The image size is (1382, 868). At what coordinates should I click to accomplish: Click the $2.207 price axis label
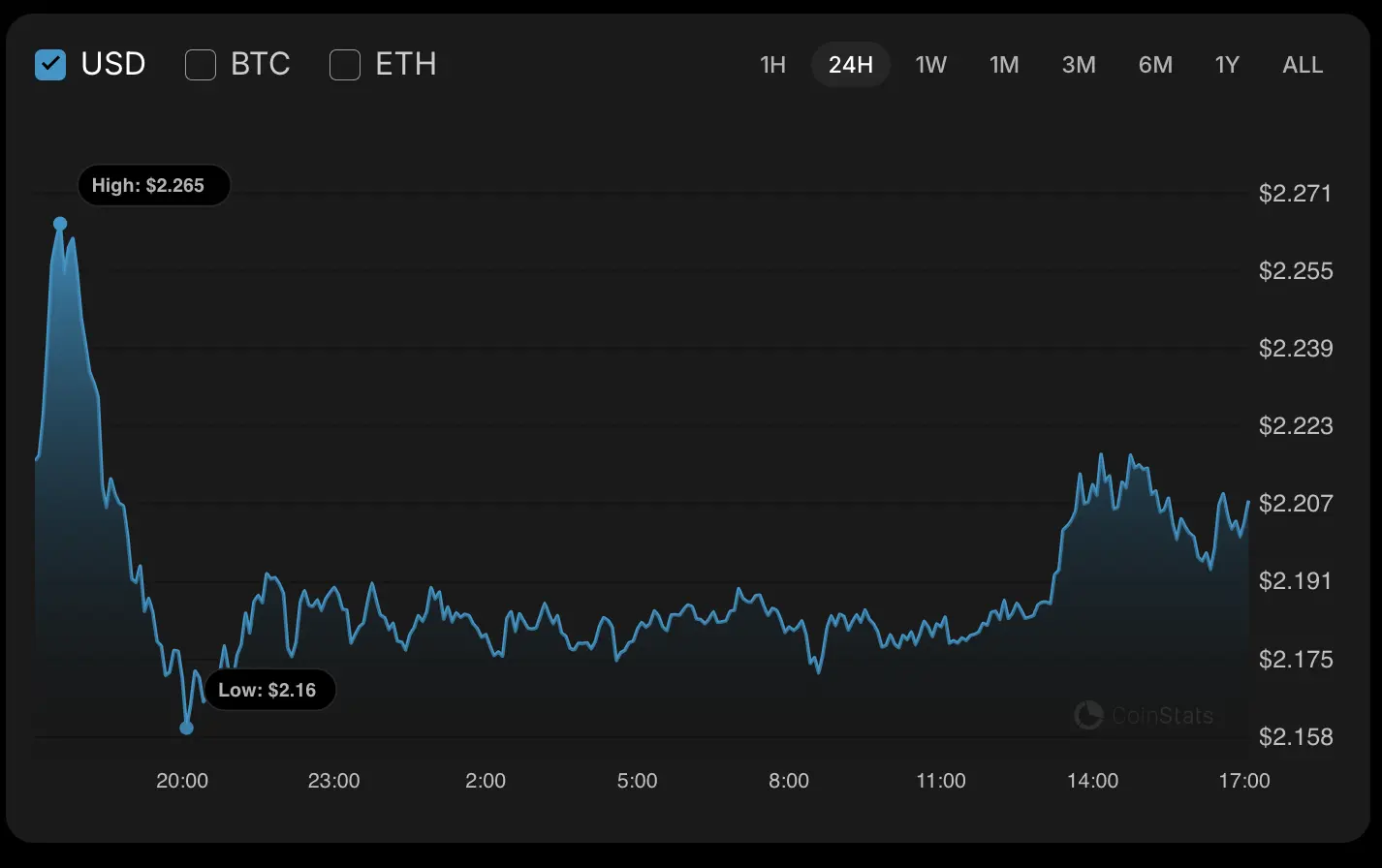pyautogui.click(x=1296, y=503)
